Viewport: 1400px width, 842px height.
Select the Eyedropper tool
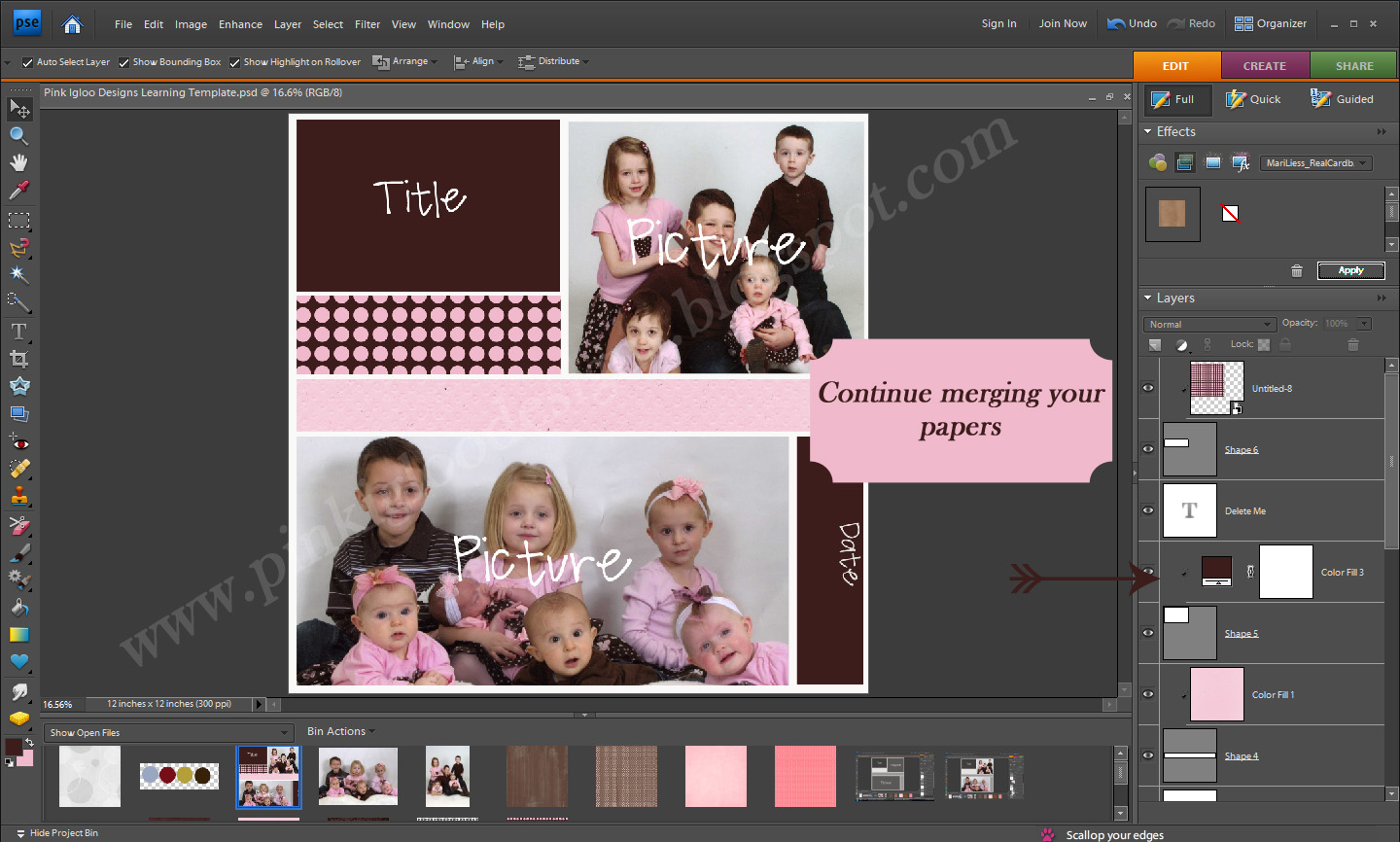[x=19, y=190]
